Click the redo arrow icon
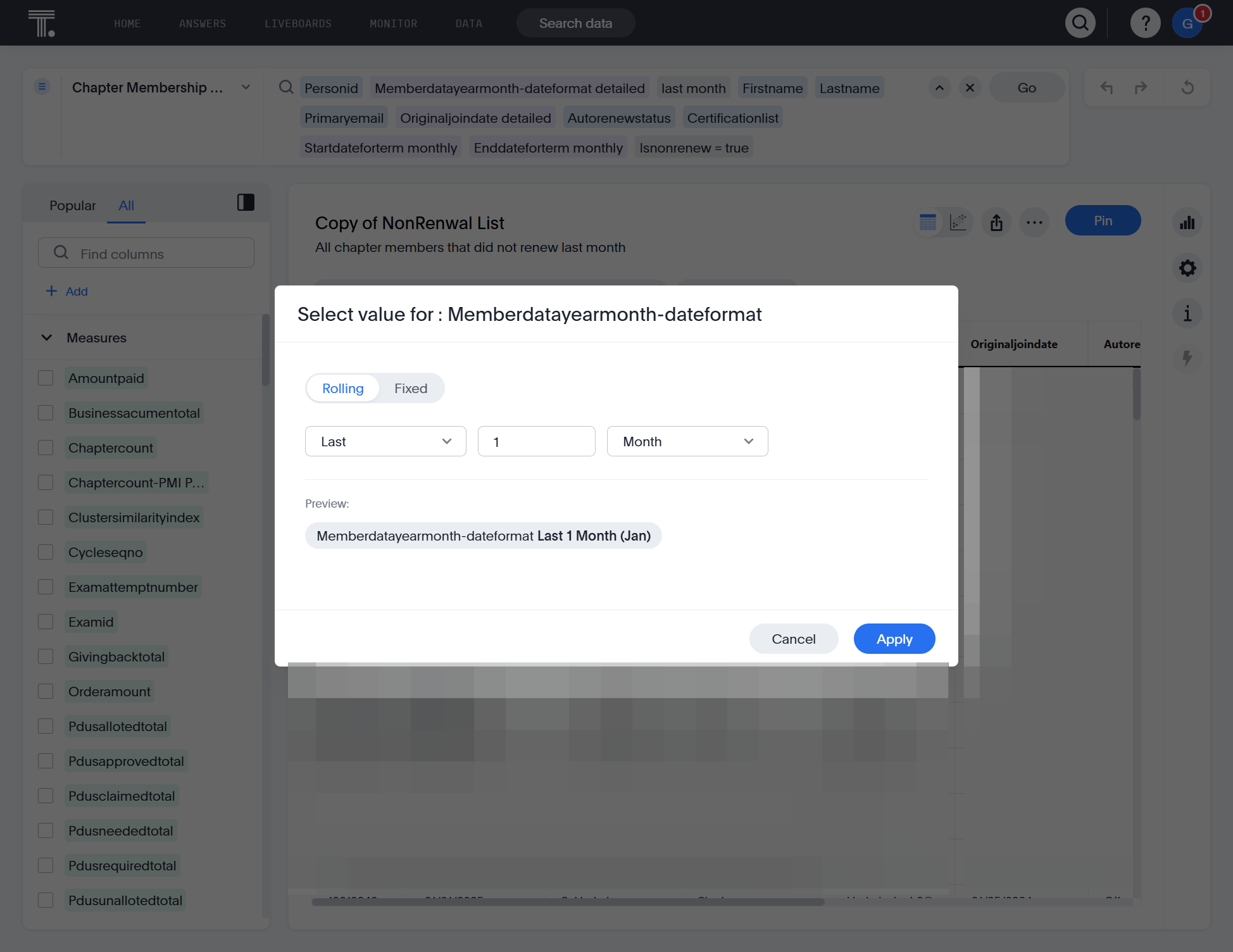This screenshot has width=1233, height=952. tap(1141, 88)
